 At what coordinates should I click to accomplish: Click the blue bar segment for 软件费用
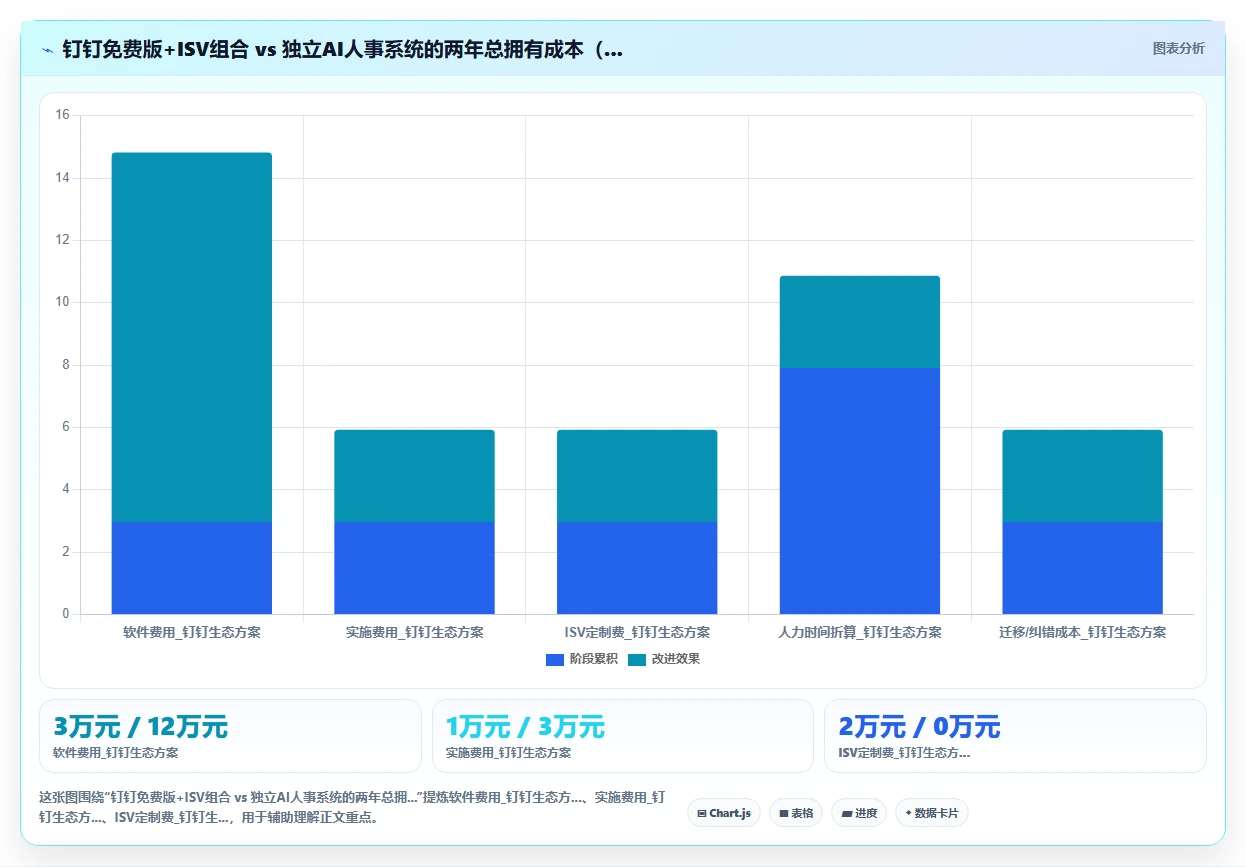click(x=192, y=568)
